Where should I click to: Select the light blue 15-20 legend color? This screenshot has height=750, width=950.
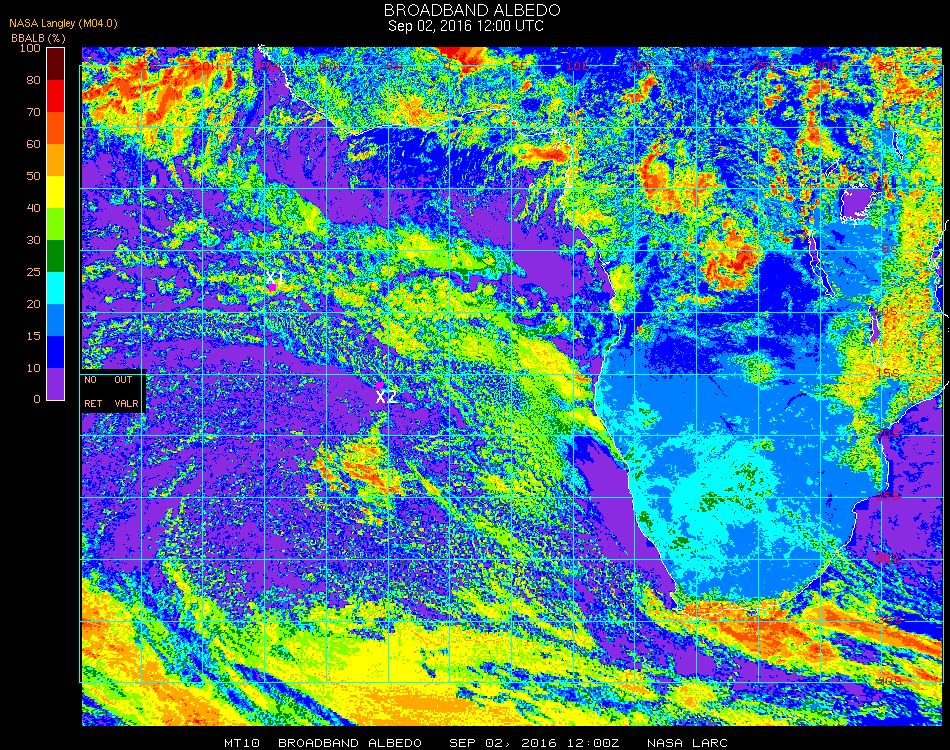56,320
